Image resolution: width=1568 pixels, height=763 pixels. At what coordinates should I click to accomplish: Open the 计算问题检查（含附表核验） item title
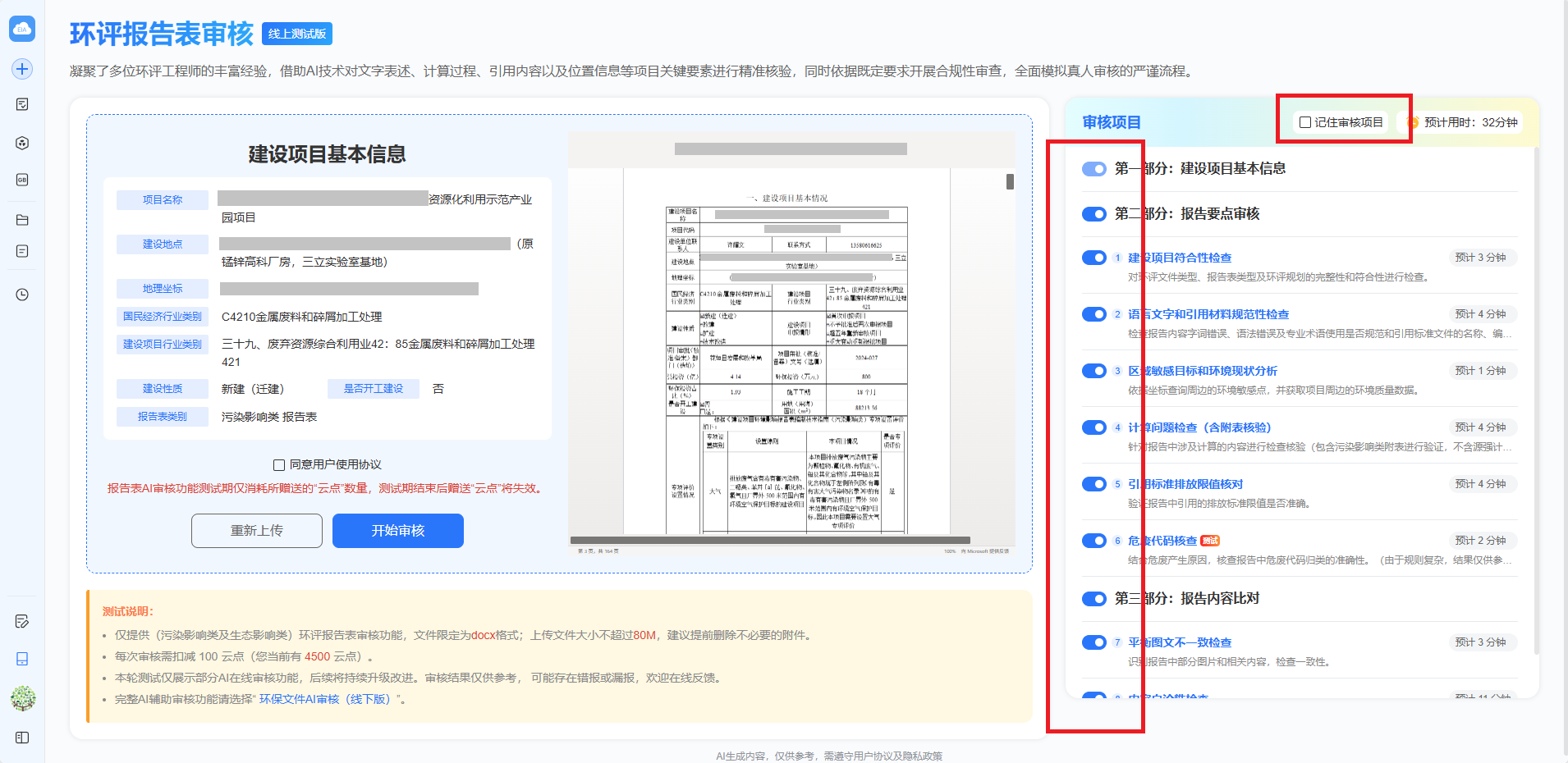click(1199, 427)
